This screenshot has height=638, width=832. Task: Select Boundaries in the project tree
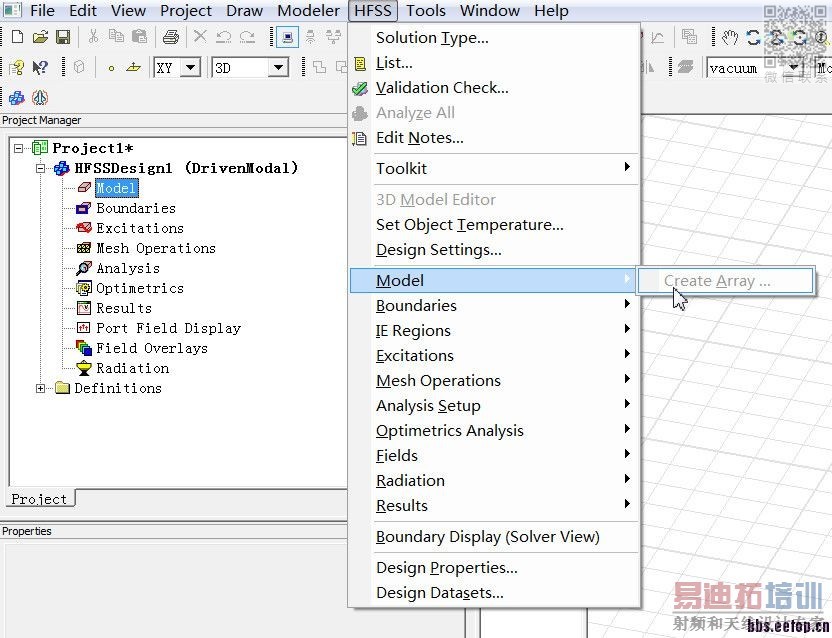pos(136,208)
